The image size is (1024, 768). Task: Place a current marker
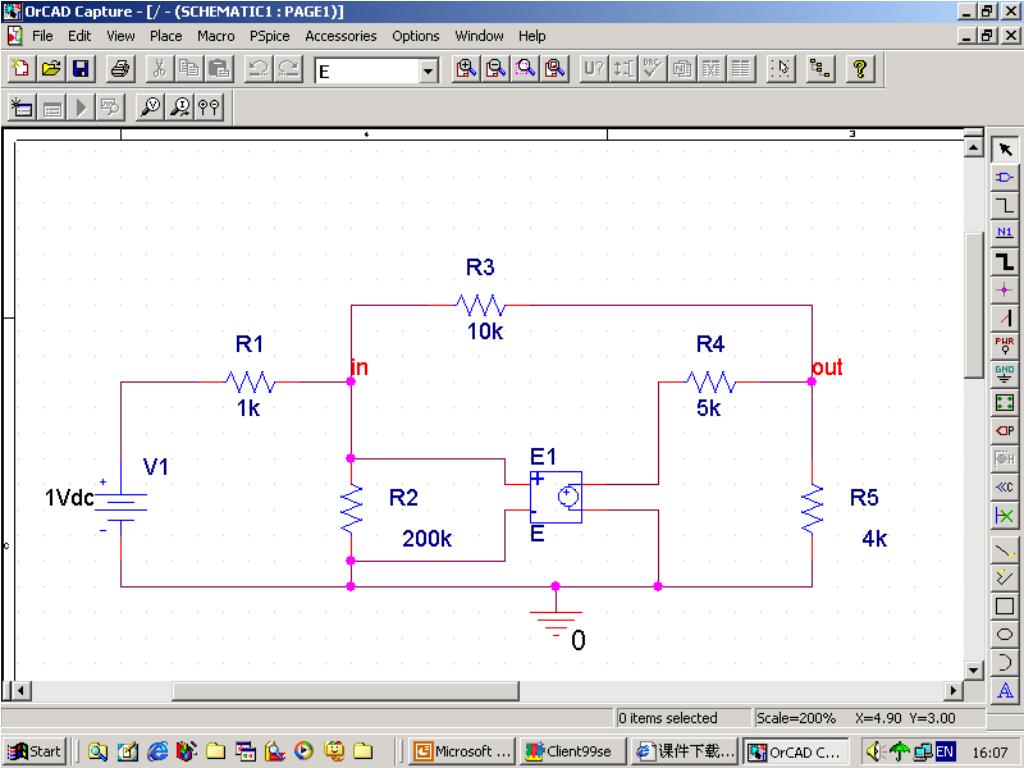[180, 107]
